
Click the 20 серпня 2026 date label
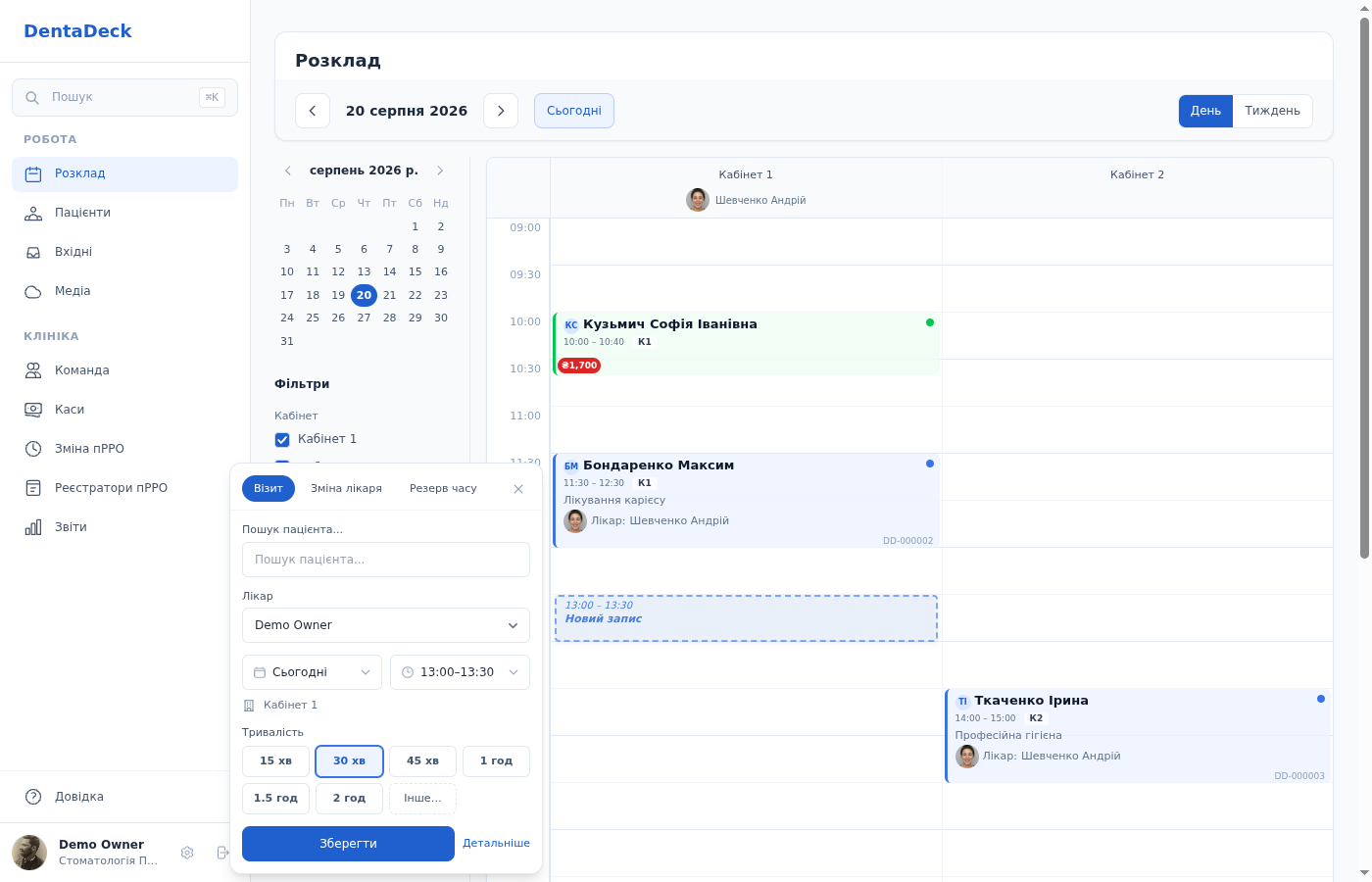pos(407,111)
